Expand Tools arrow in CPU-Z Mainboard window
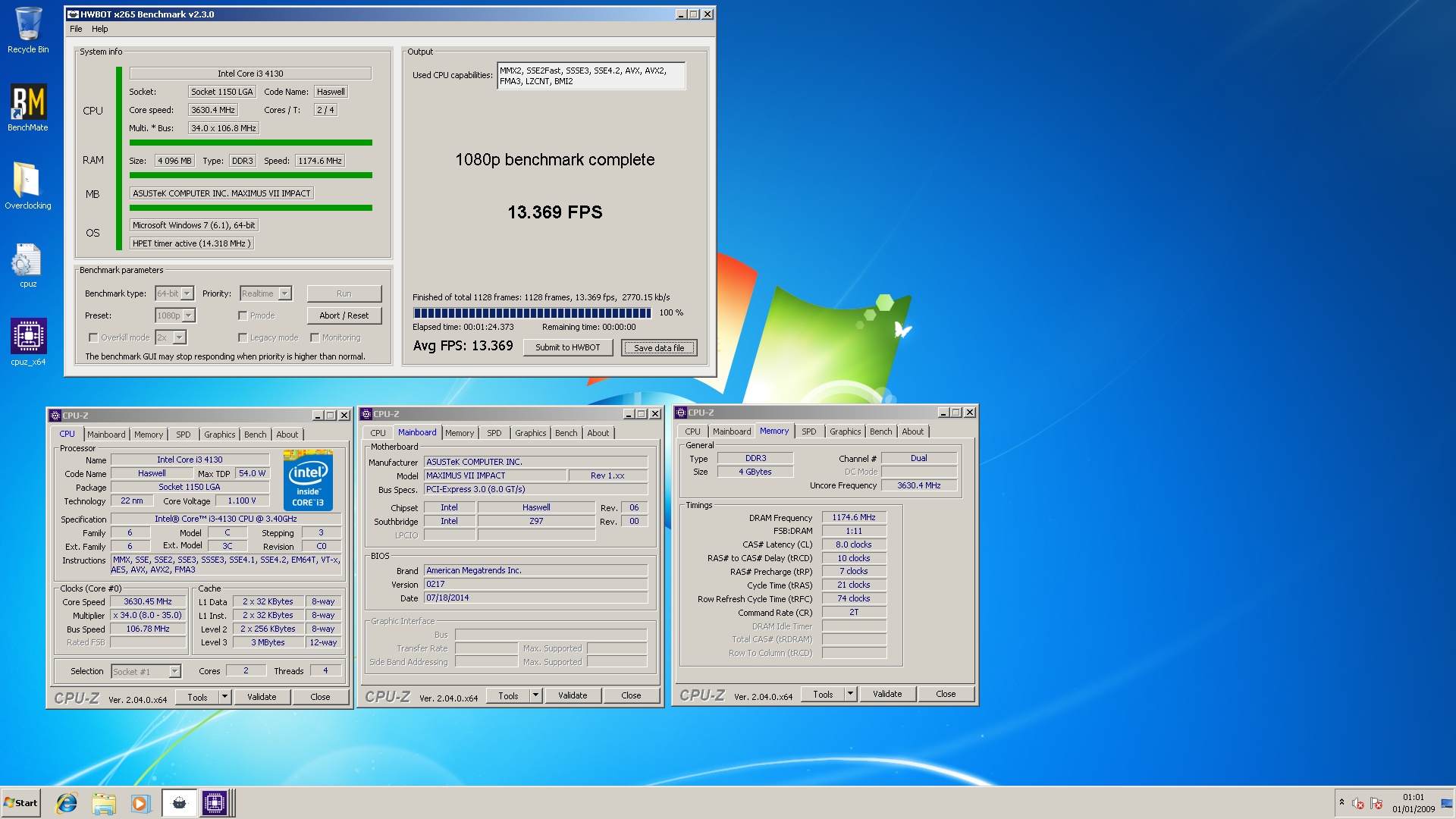 pyautogui.click(x=535, y=695)
